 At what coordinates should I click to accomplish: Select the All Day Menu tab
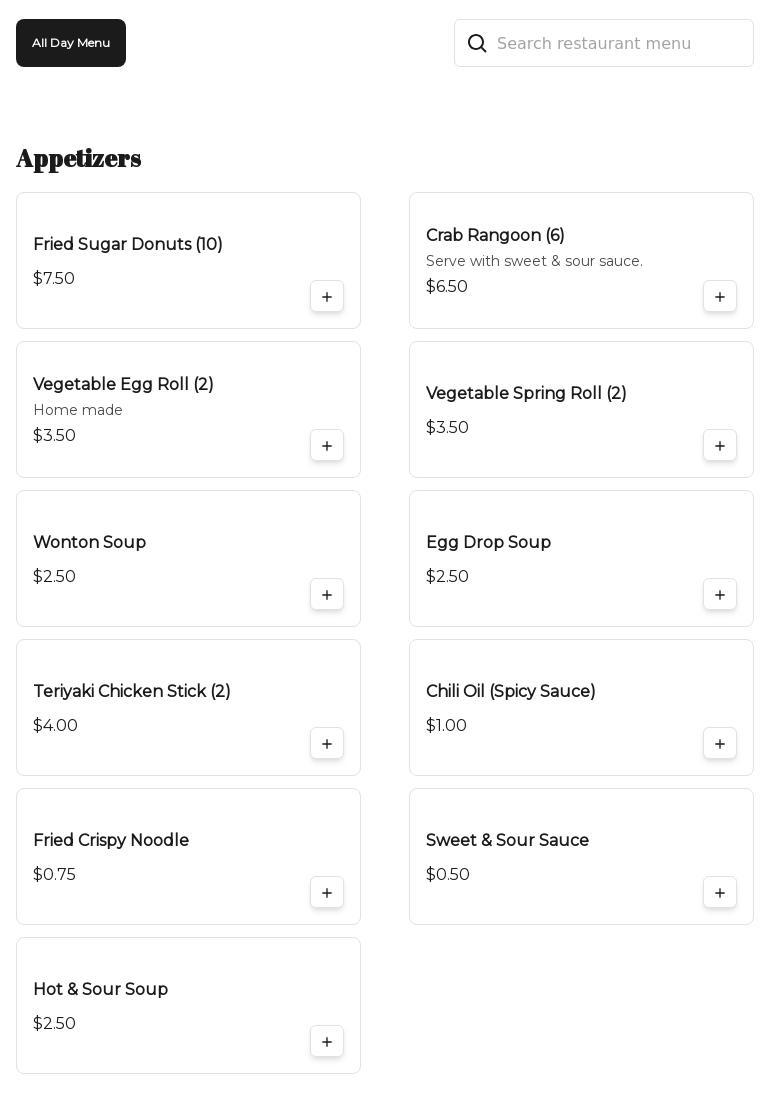tap(71, 43)
